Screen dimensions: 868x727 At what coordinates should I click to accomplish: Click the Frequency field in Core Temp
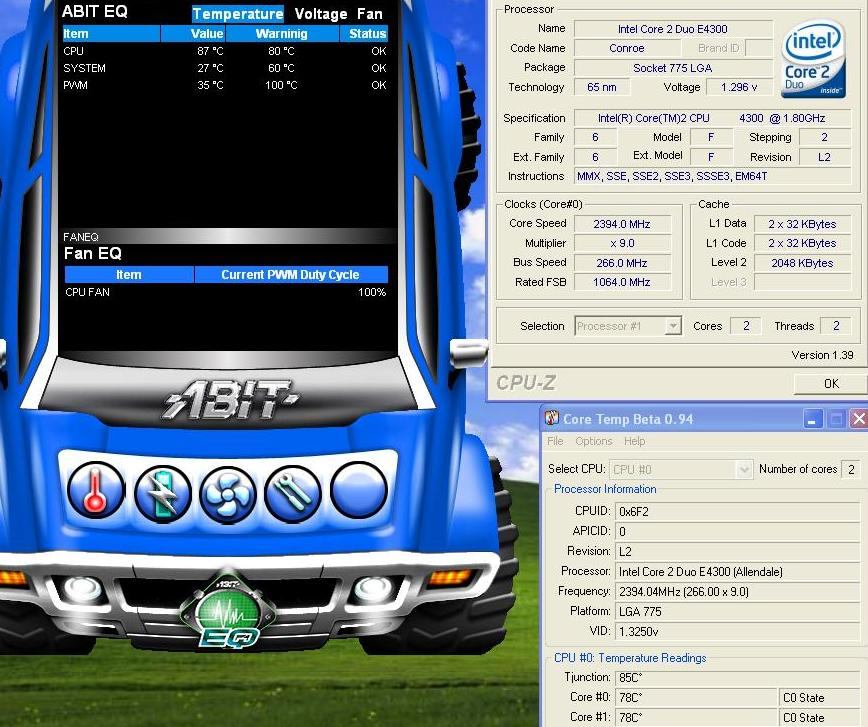click(736, 591)
